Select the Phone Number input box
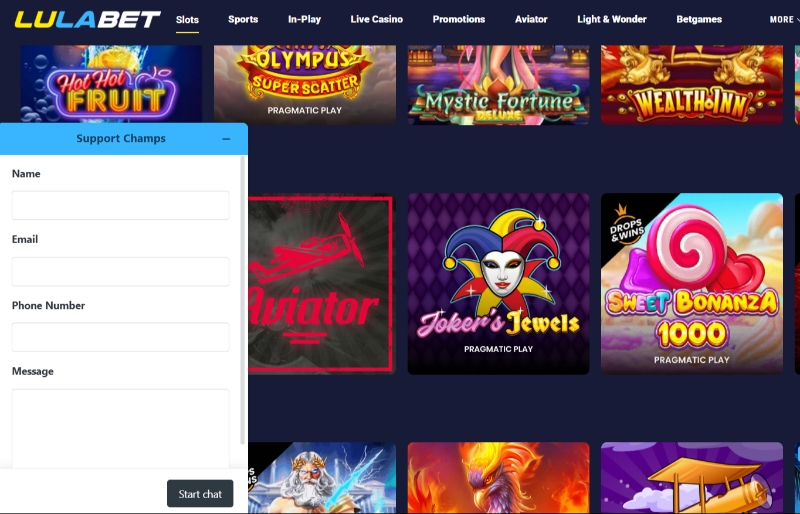Screen dimensions: 800x514 click(120, 337)
